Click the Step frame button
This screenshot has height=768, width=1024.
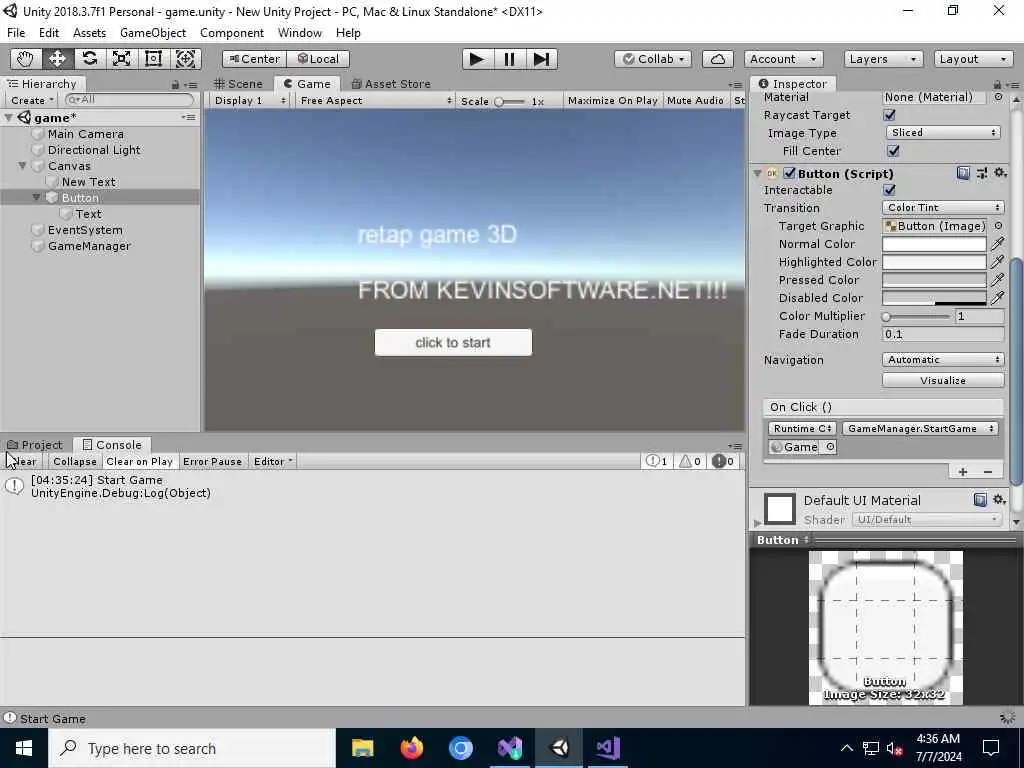tap(541, 59)
